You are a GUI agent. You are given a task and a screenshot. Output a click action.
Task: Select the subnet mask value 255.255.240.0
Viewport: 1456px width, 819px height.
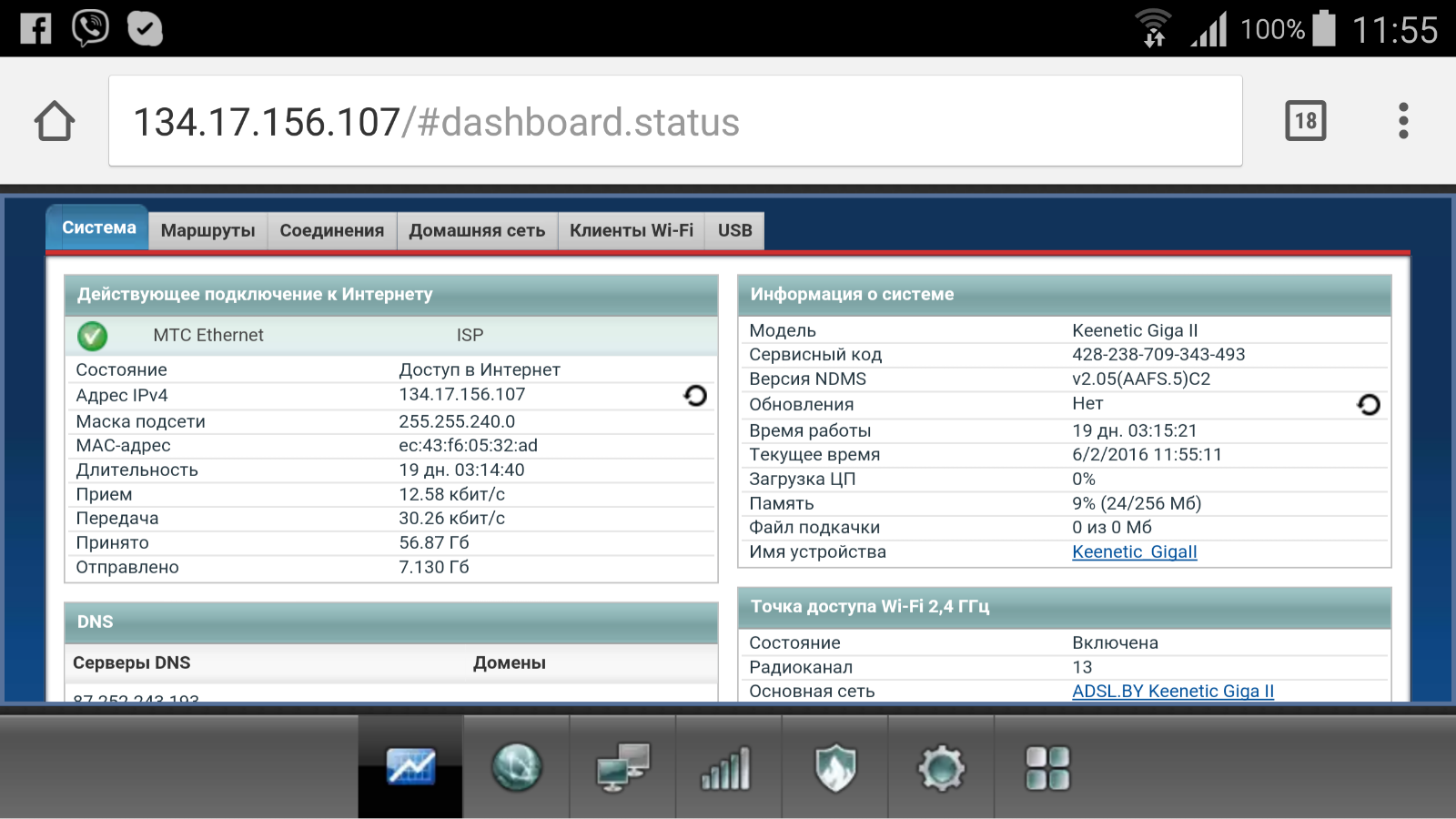click(x=457, y=421)
